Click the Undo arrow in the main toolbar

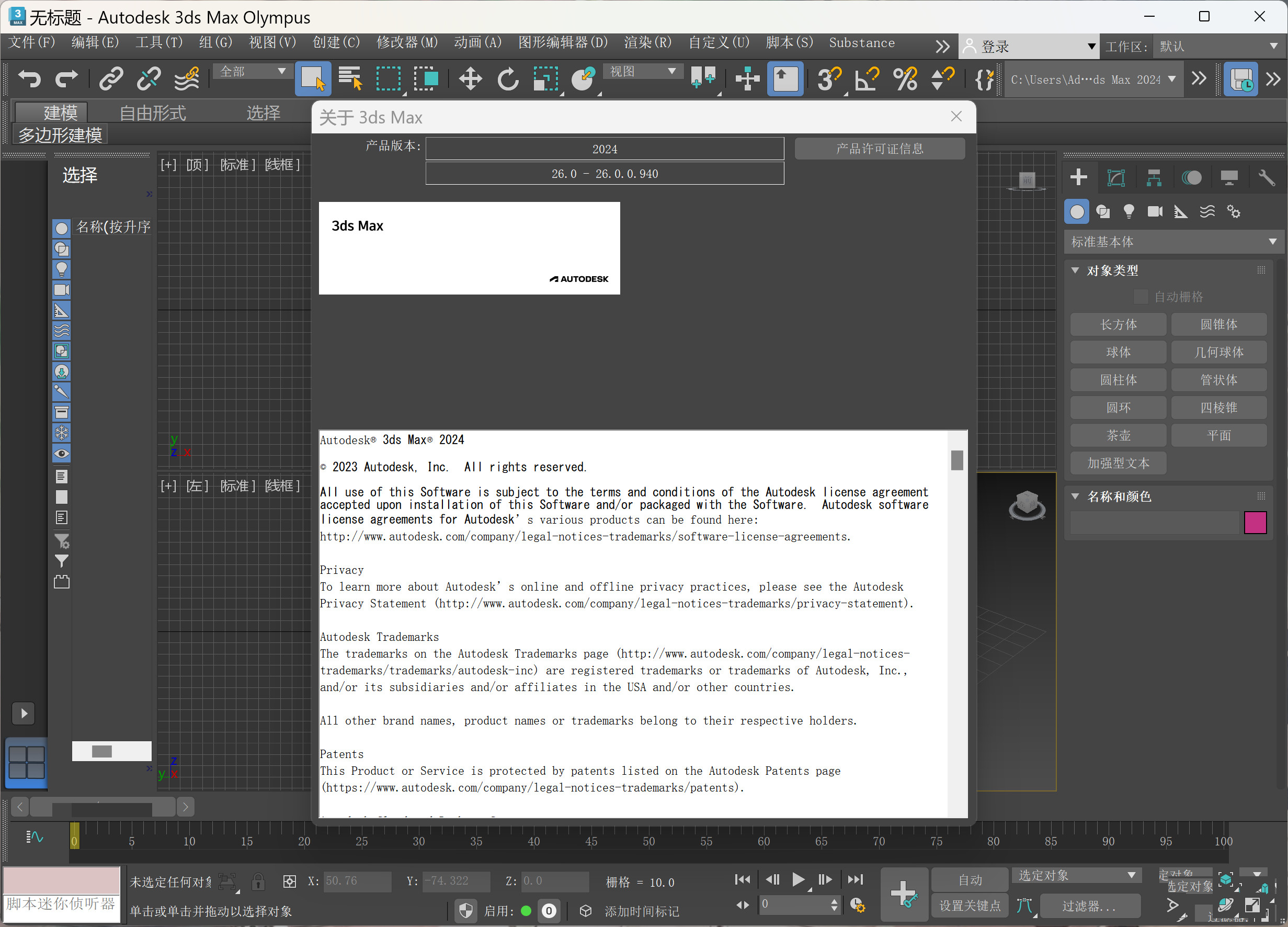click(28, 78)
